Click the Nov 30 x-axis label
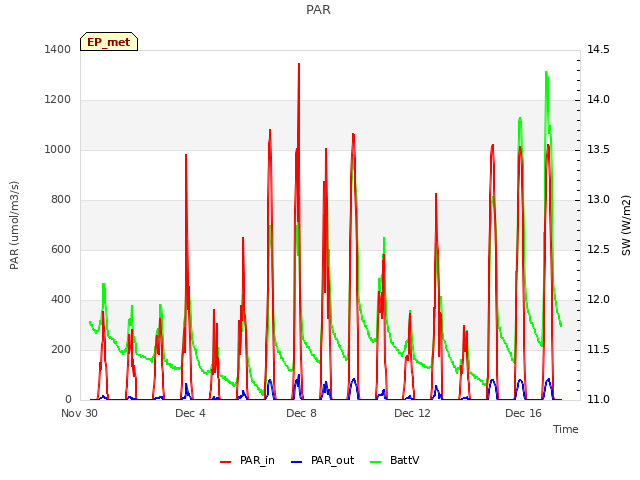Screen dimensions: 640x480 (x=79, y=413)
